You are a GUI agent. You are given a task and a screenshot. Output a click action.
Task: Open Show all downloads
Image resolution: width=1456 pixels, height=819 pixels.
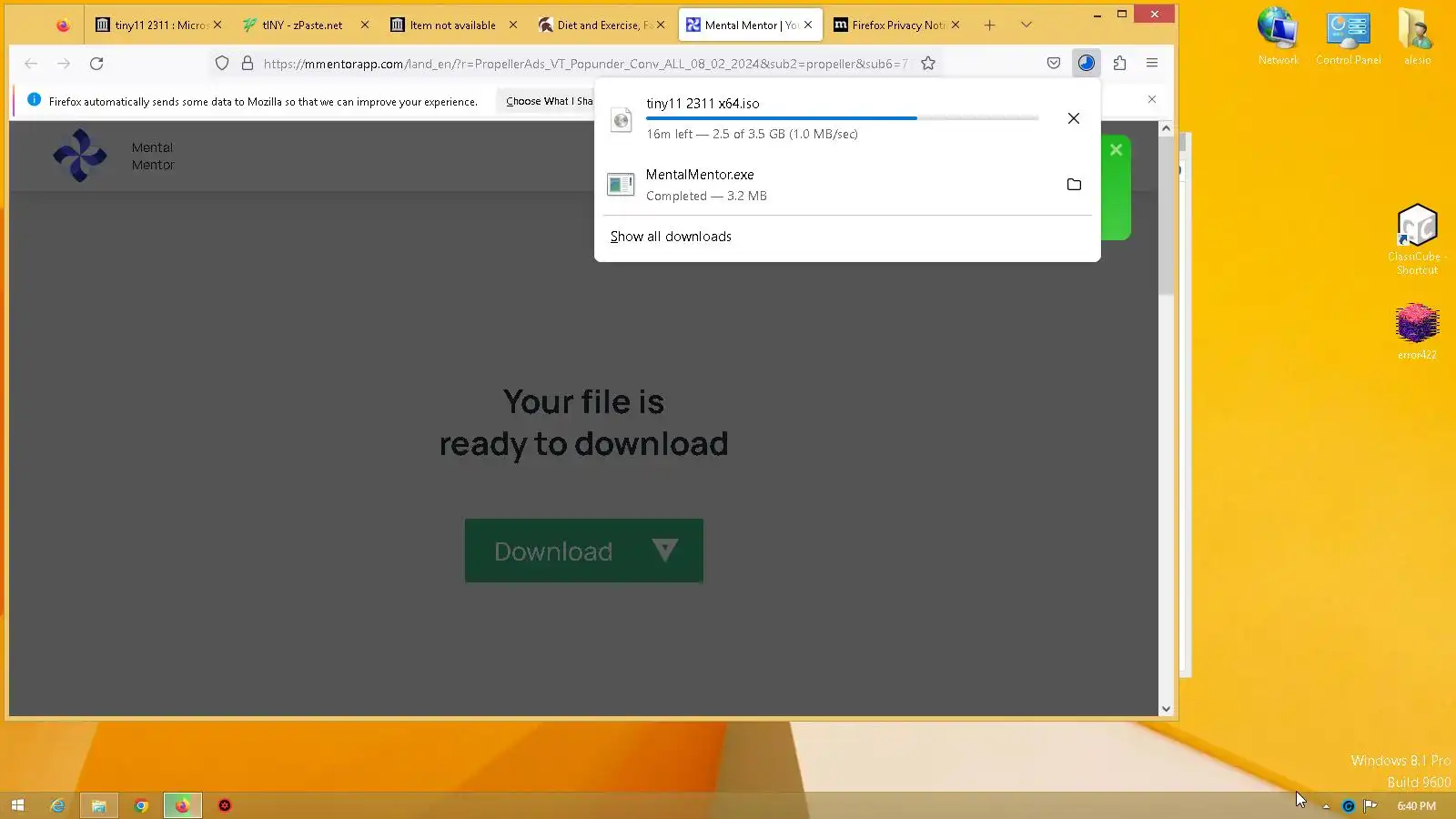tap(671, 237)
